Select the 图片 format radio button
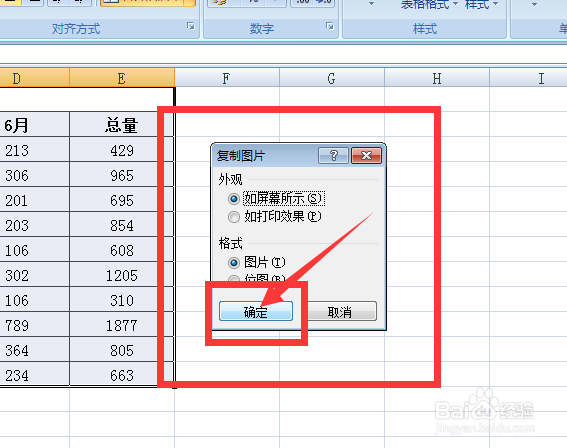The height and width of the screenshot is (448, 567). [x=234, y=263]
